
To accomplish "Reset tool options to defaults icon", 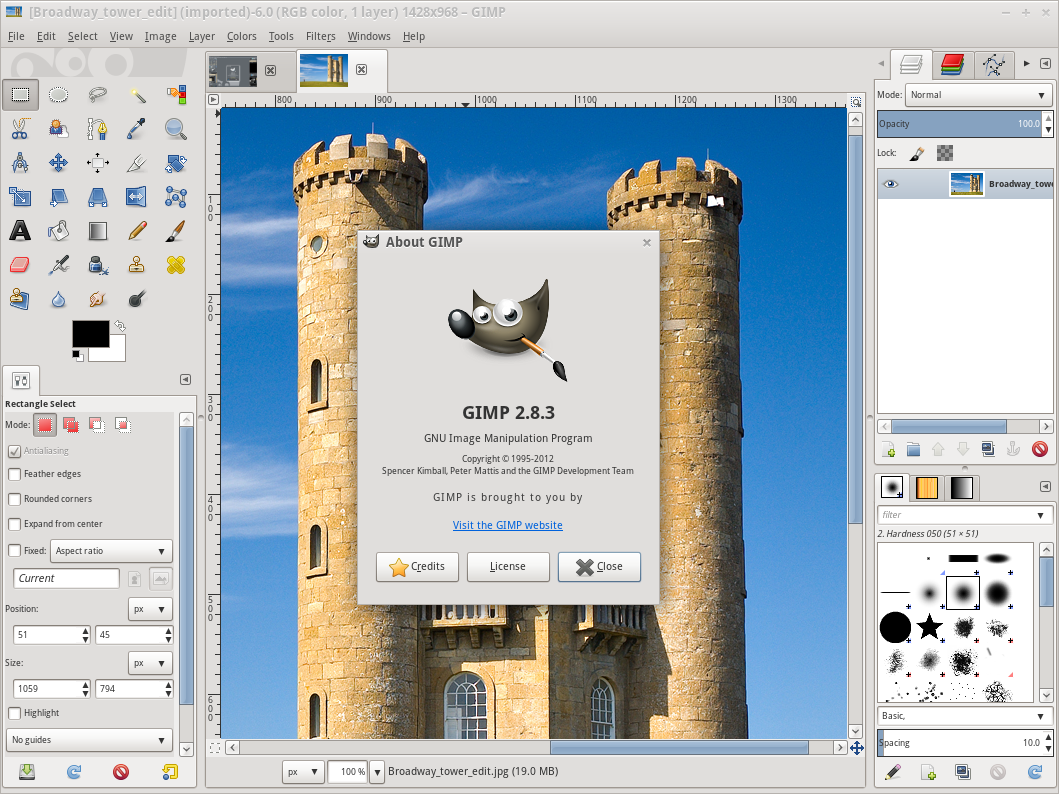I will point(169,772).
